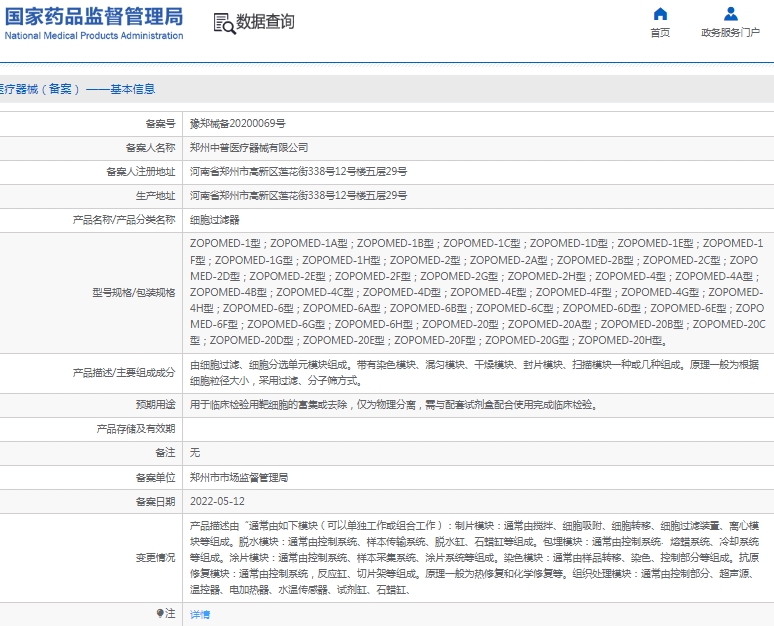
Task: Click the 预期用途 row label
Action: pos(155,405)
